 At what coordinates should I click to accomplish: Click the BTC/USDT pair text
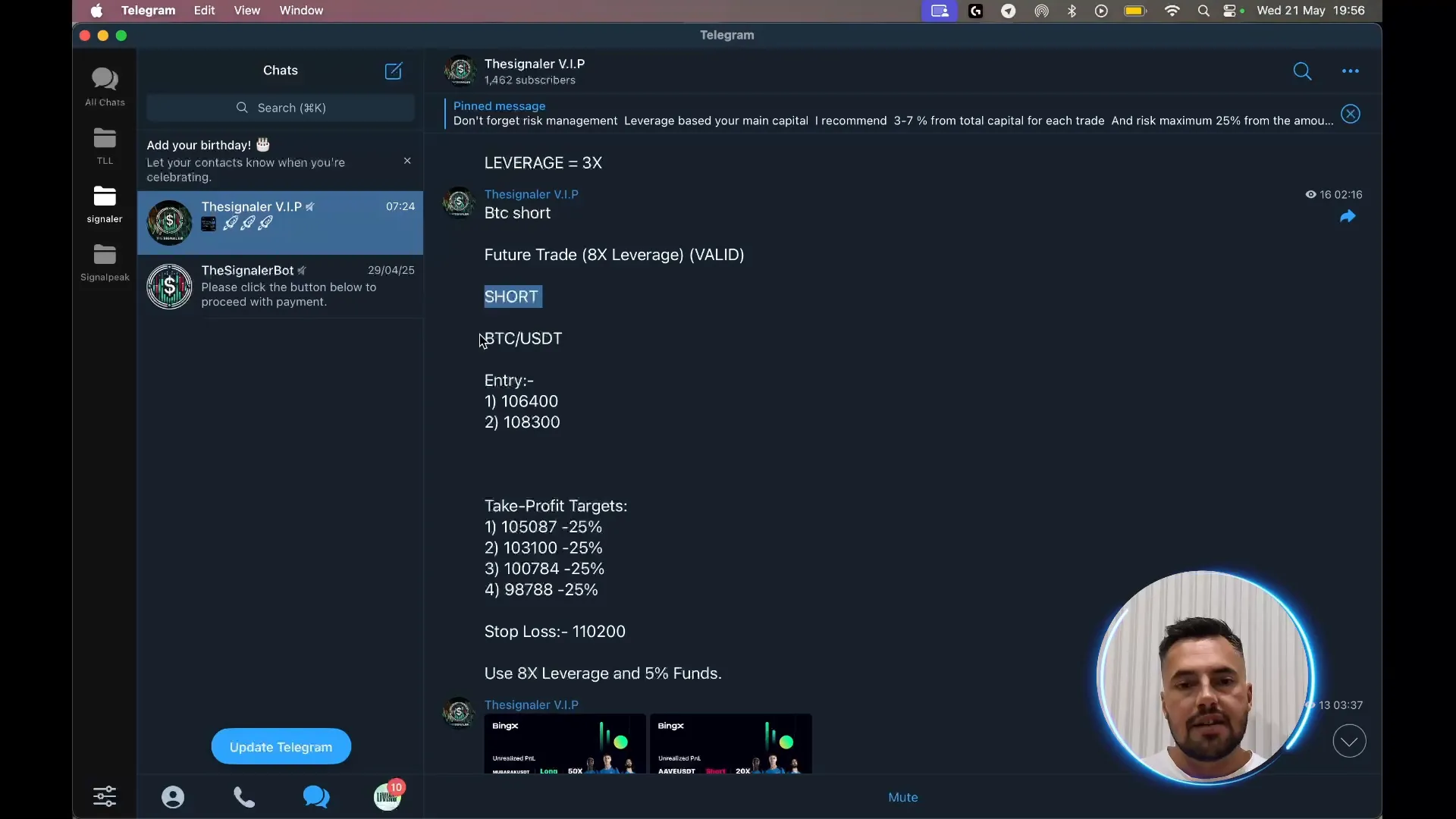(x=523, y=338)
